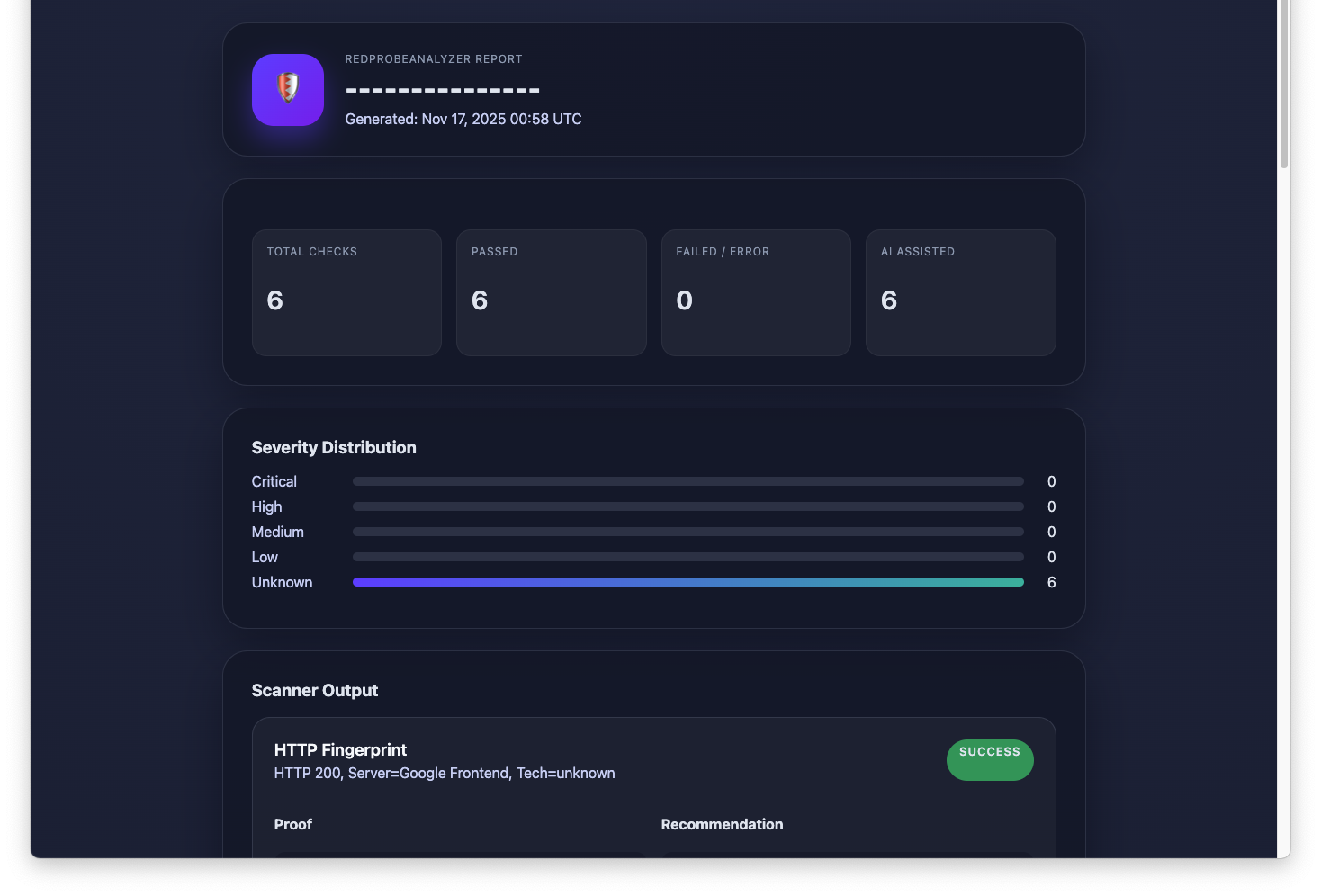Viewport: 1321px width, 896px height.
Task: Click the Unknown severity count of 6
Action: point(1051,582)
